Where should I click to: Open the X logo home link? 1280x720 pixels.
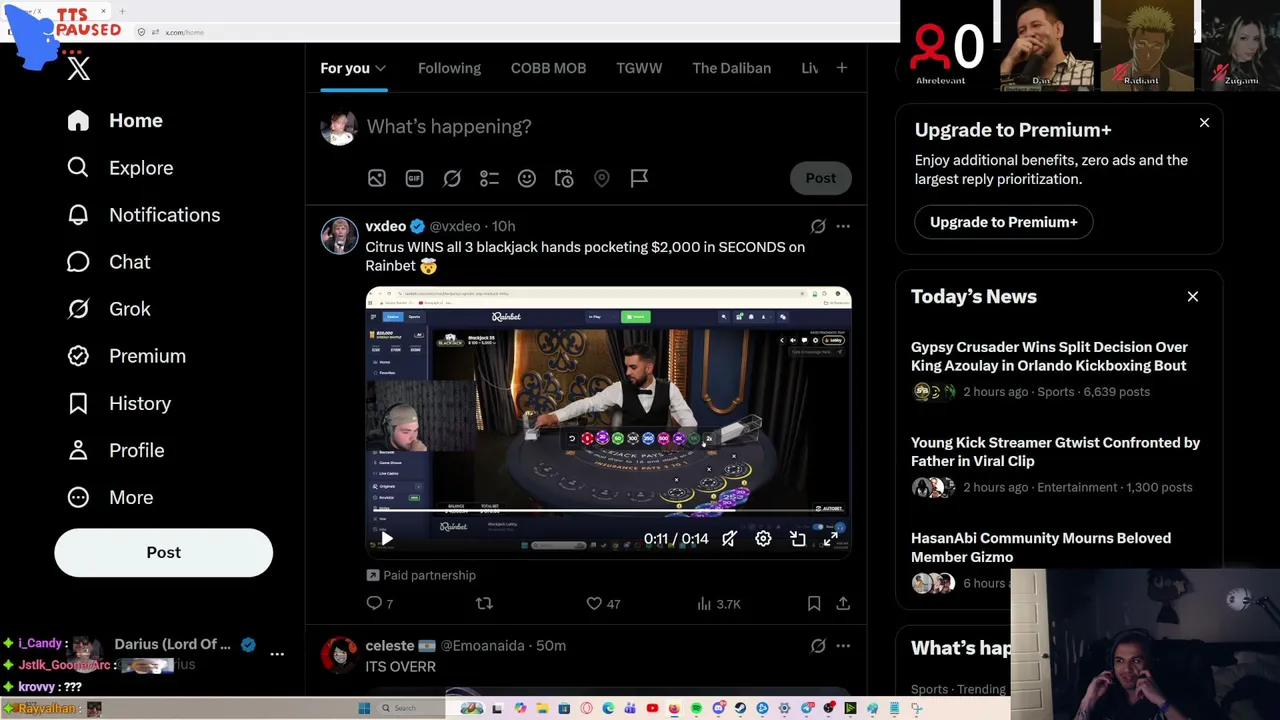(x=79, y=68)
